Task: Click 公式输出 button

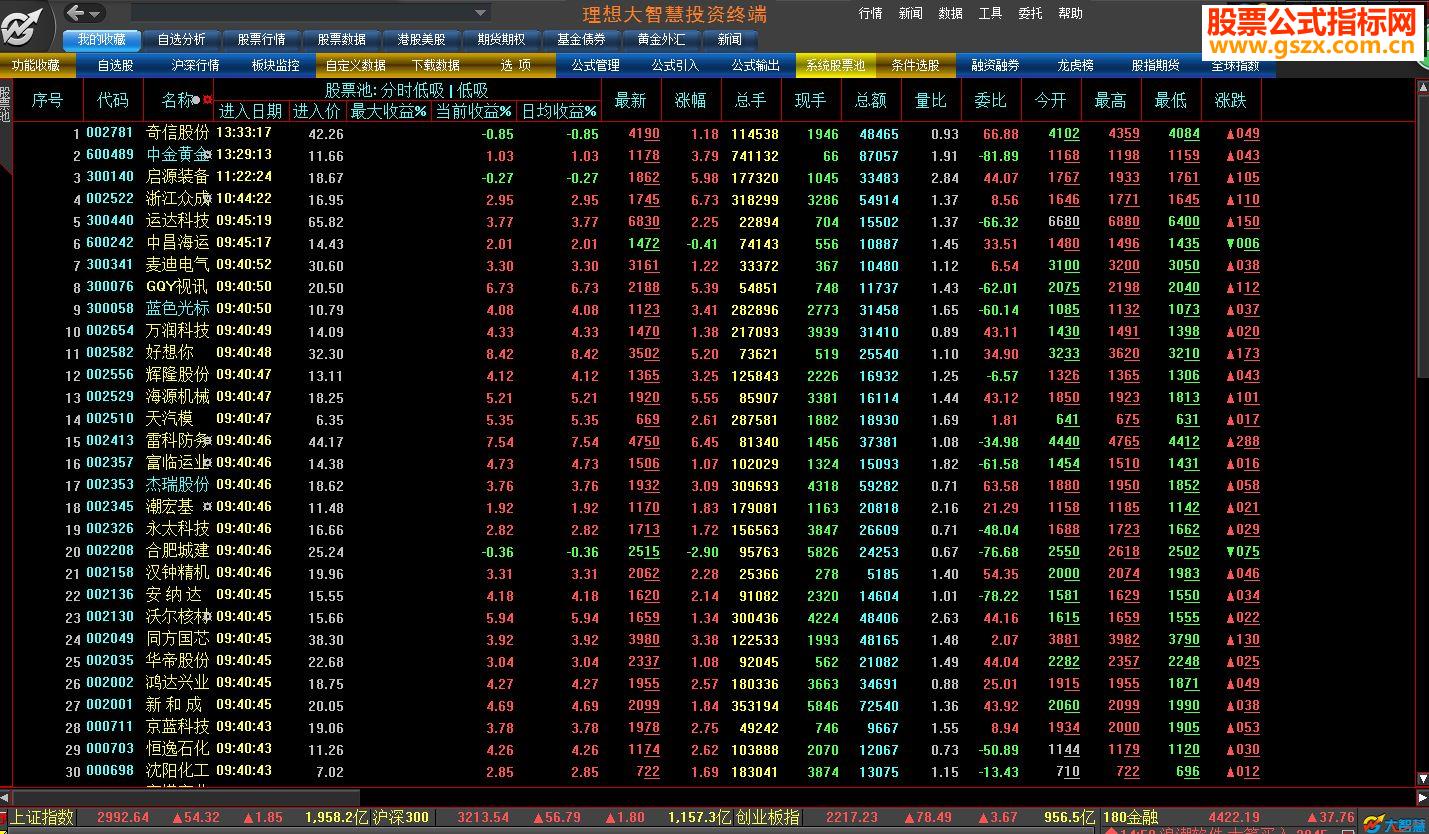Action: pos(756,65)
